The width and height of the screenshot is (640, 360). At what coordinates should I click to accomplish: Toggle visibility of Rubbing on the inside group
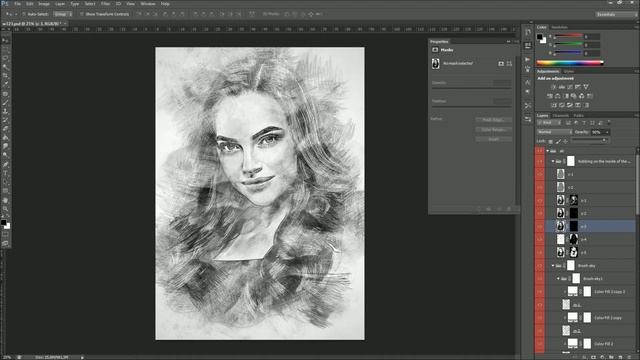point(540,161)
